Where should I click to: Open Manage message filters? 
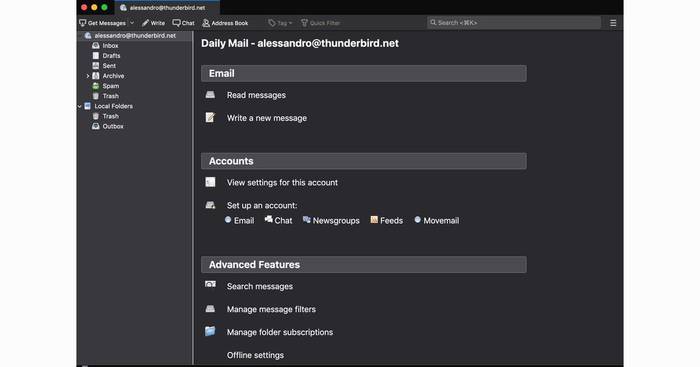tap(271, 309)
